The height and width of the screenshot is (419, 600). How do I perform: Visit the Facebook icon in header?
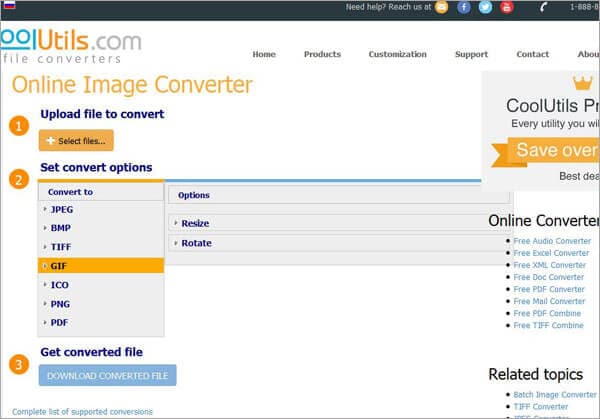[x=463, y=7]
